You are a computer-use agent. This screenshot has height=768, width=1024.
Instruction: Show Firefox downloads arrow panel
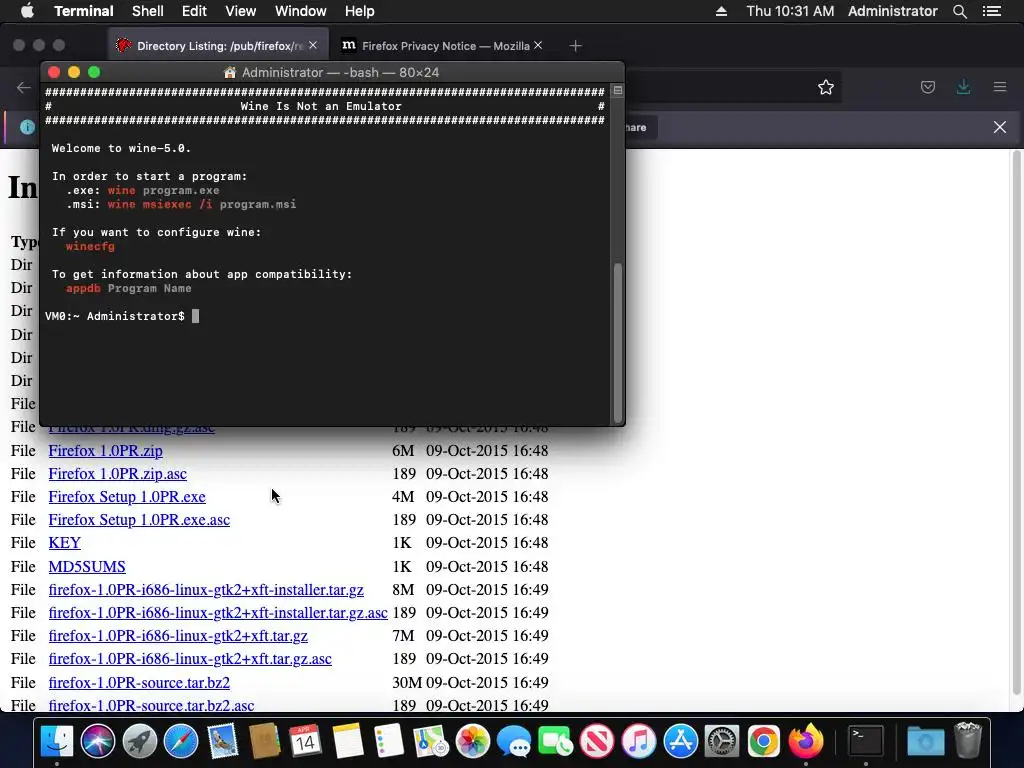pos(963,87)
